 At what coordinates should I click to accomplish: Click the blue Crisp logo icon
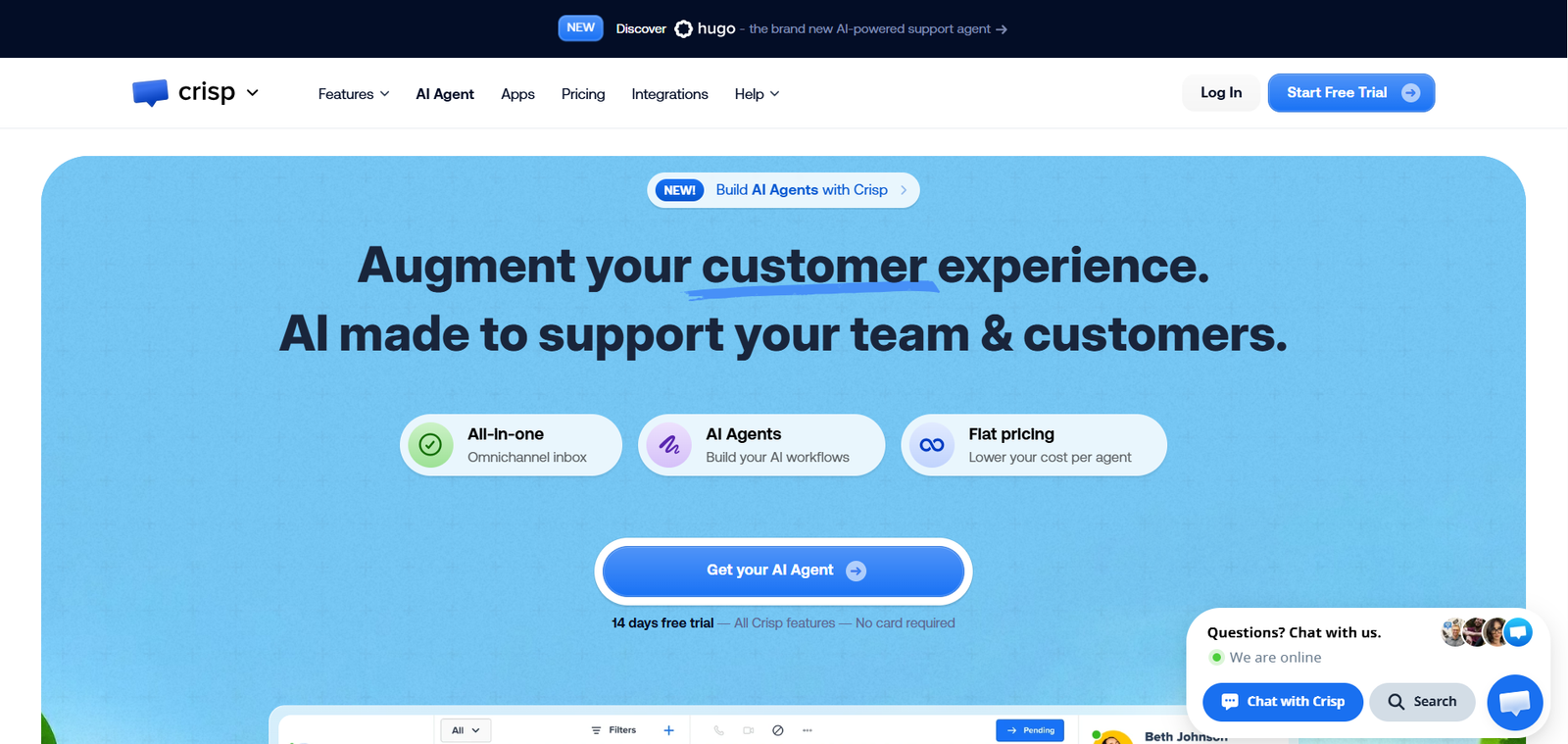coord(150,92)
